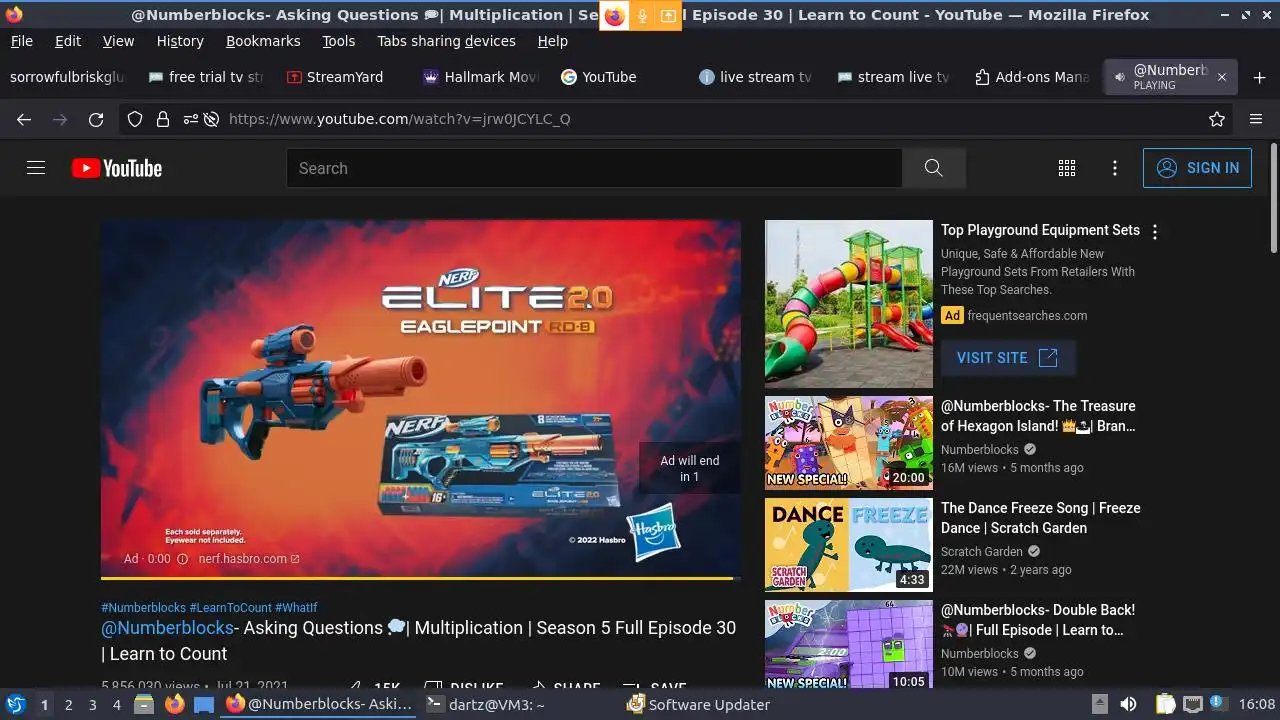Click #Numberblocks hashtag link
Image resolution: width=1280 pixels, height=720 pixels.
pos(144,608)
